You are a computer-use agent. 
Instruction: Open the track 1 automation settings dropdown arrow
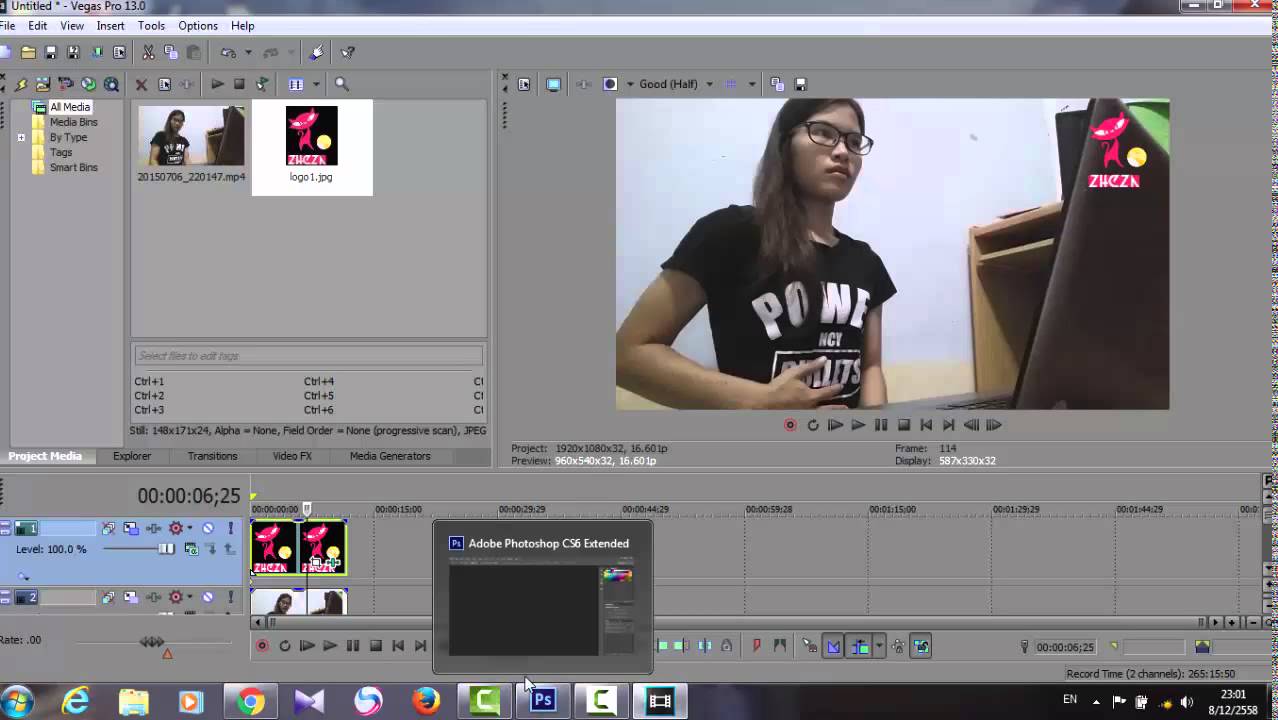click(x=191, y=528)
